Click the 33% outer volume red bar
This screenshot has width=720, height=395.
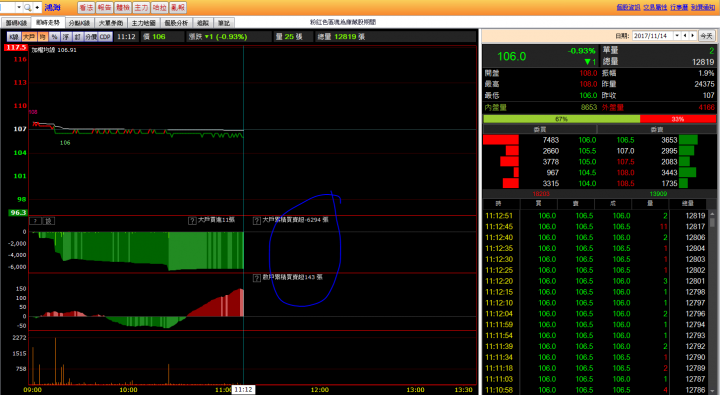coord(678,119)
